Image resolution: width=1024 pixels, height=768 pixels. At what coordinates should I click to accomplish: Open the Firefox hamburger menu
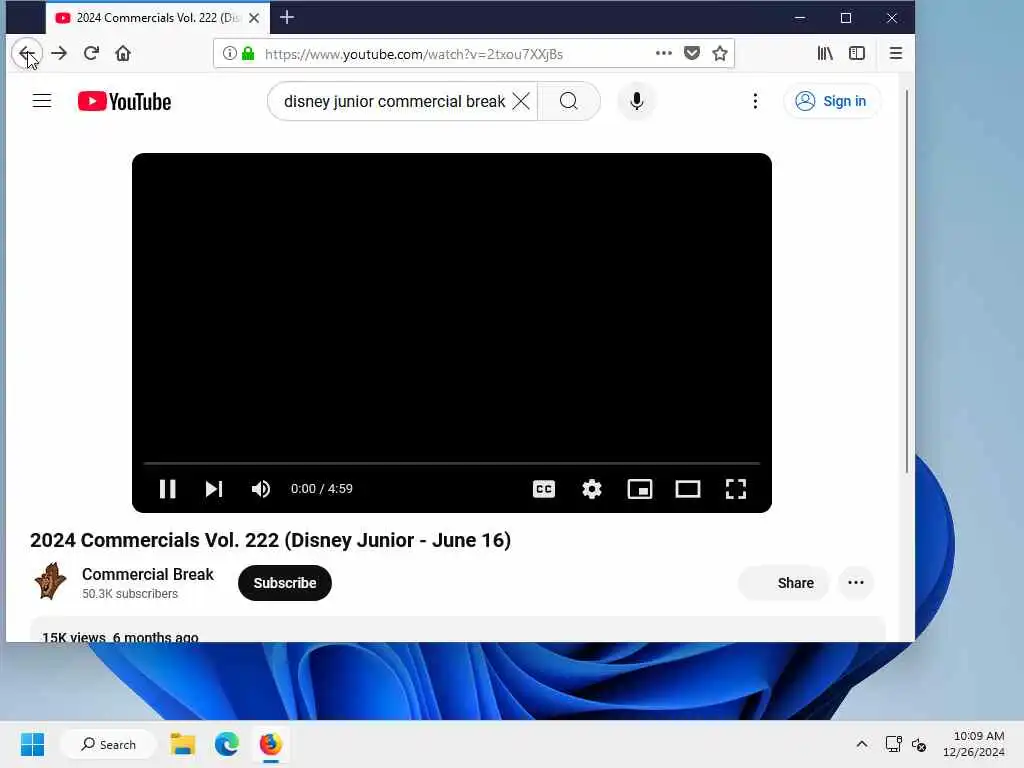(896, 54)
